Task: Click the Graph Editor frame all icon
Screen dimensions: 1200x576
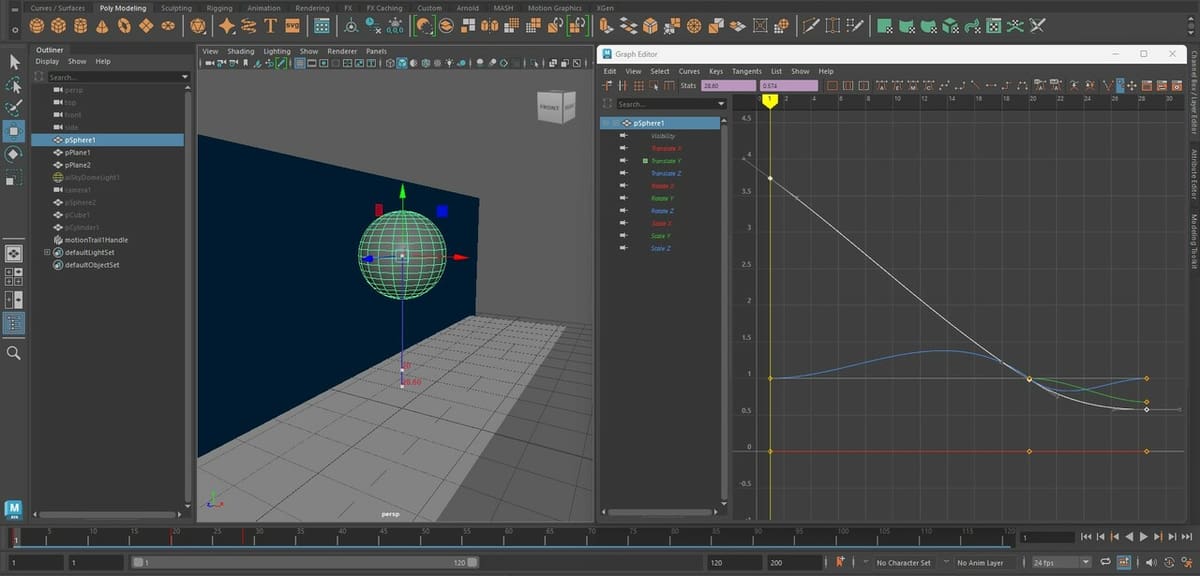Action: coord(832,86)
